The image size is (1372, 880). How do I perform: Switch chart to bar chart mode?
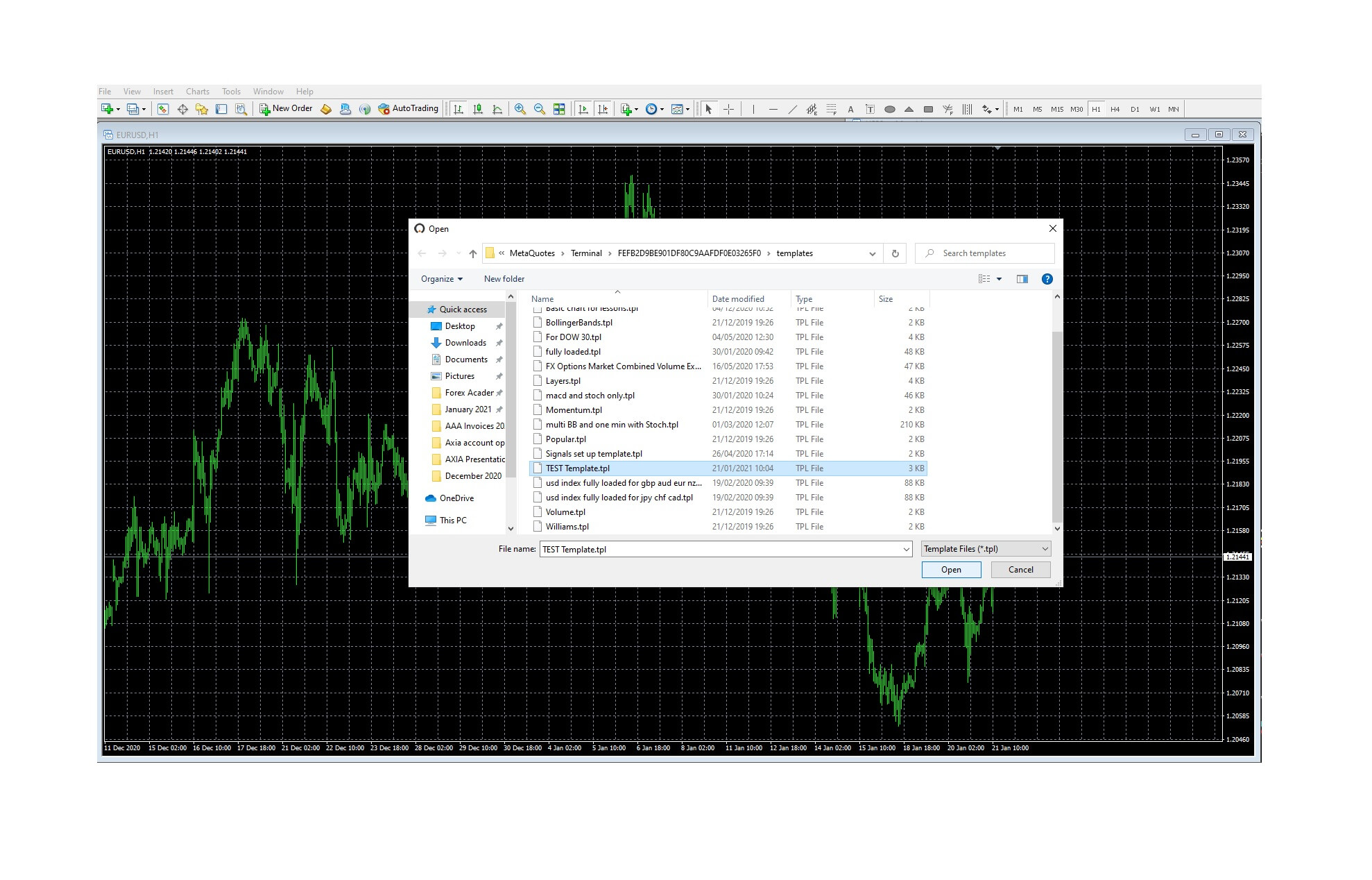coord(458,109)
